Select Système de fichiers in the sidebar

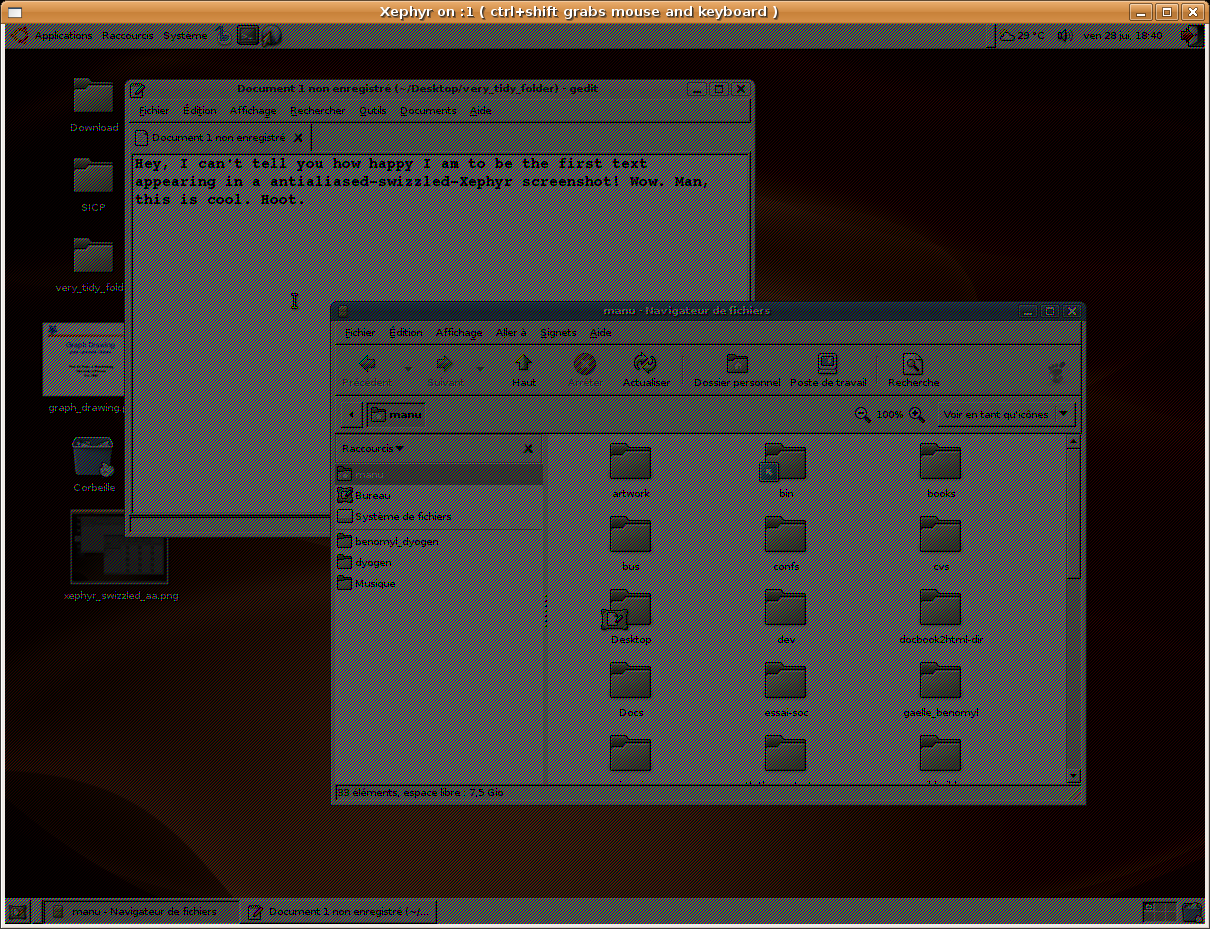[x=400, y=517]
